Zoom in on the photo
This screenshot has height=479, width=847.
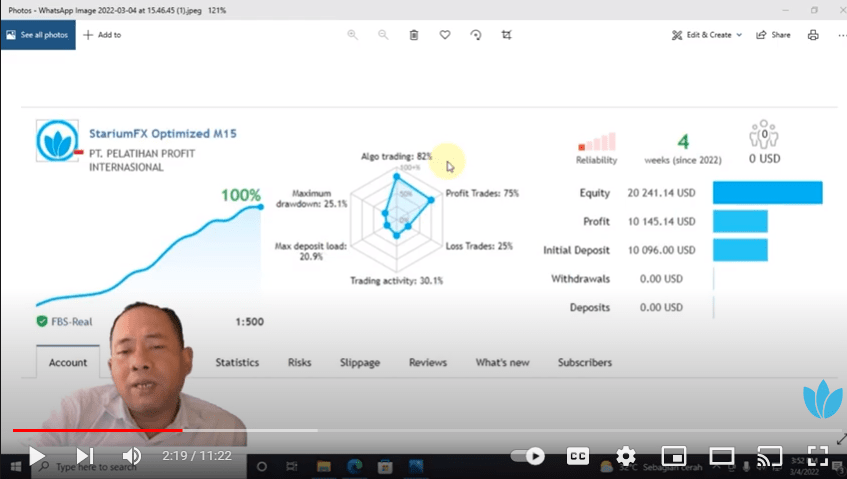tap(352, 35)
